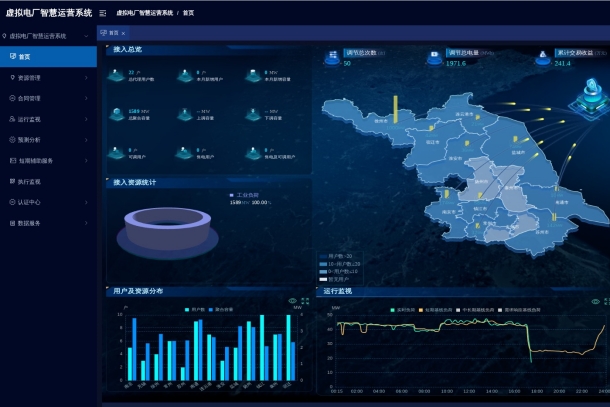
Task: Click the 资源管理 location pin icon
Action: (11, 77)
